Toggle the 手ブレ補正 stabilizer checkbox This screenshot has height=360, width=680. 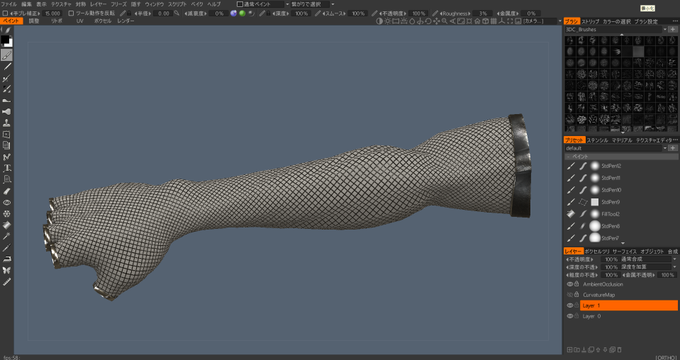(x=5, y=13)
